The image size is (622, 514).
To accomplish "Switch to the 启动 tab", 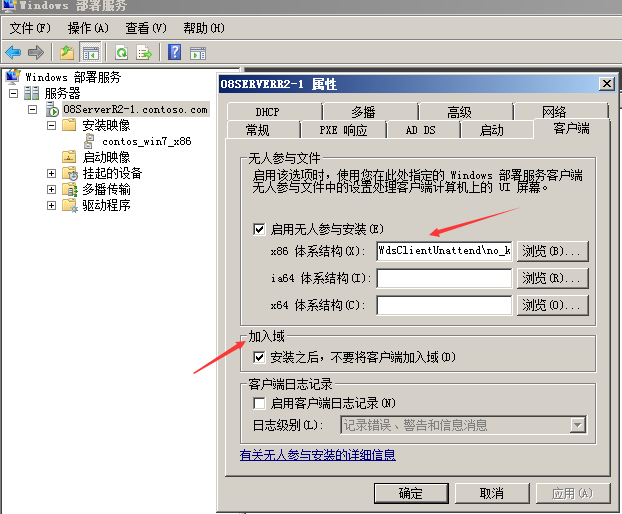I will (497, 130).
